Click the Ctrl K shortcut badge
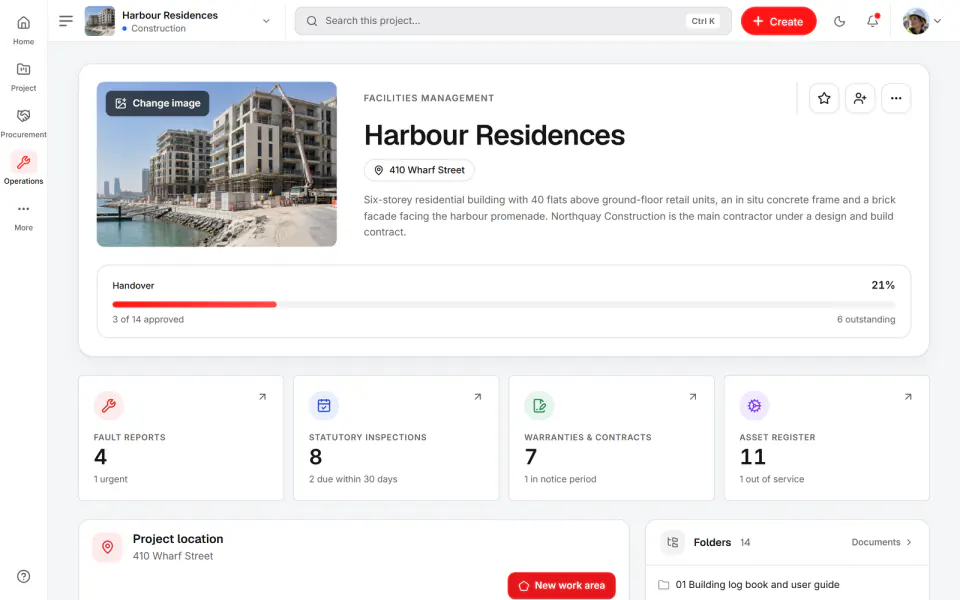The width and height of the screenshot is (960, 600). pos(703,21)
